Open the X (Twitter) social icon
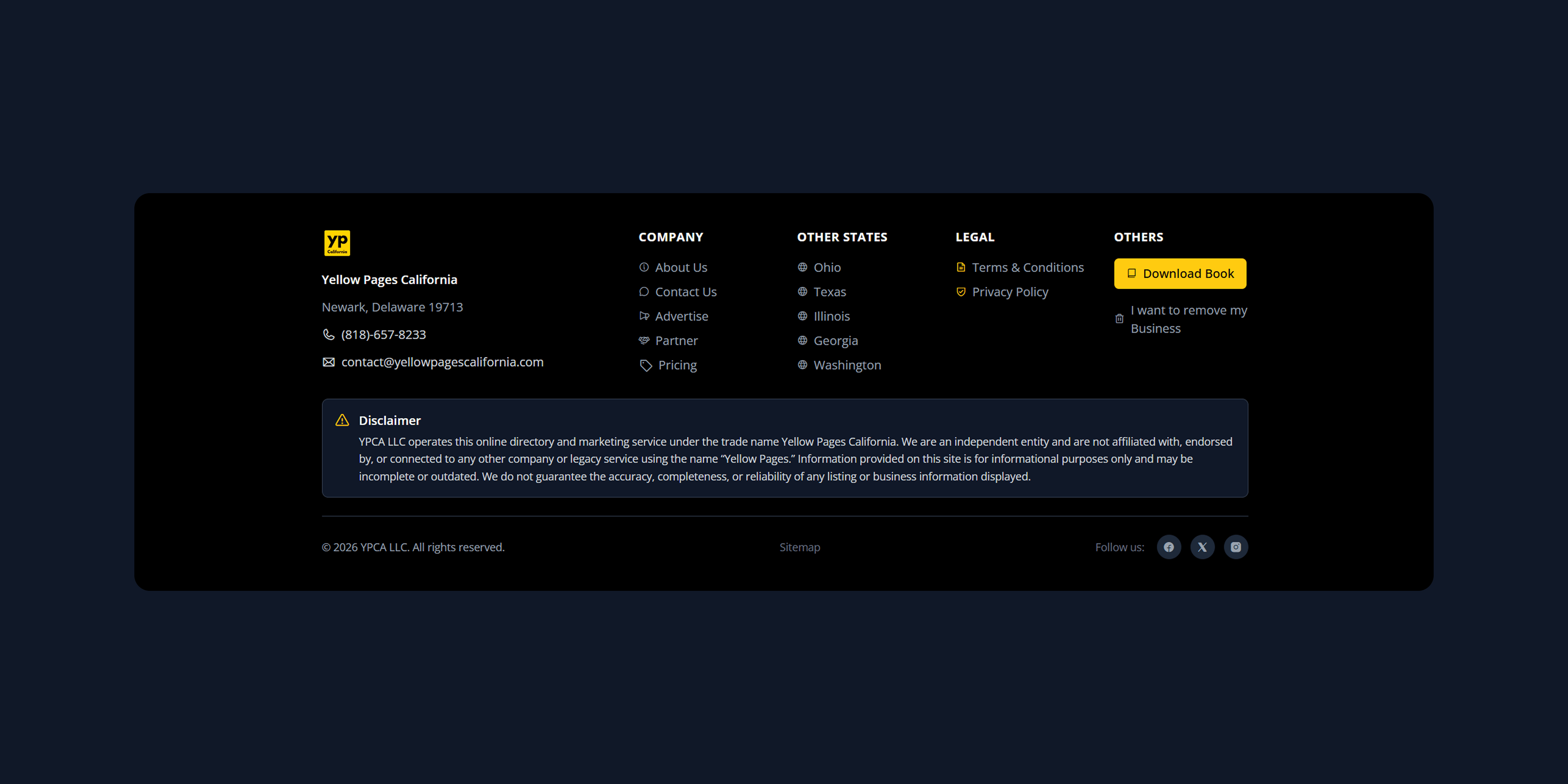1568x784 pixels. (x=1202, y=547)
